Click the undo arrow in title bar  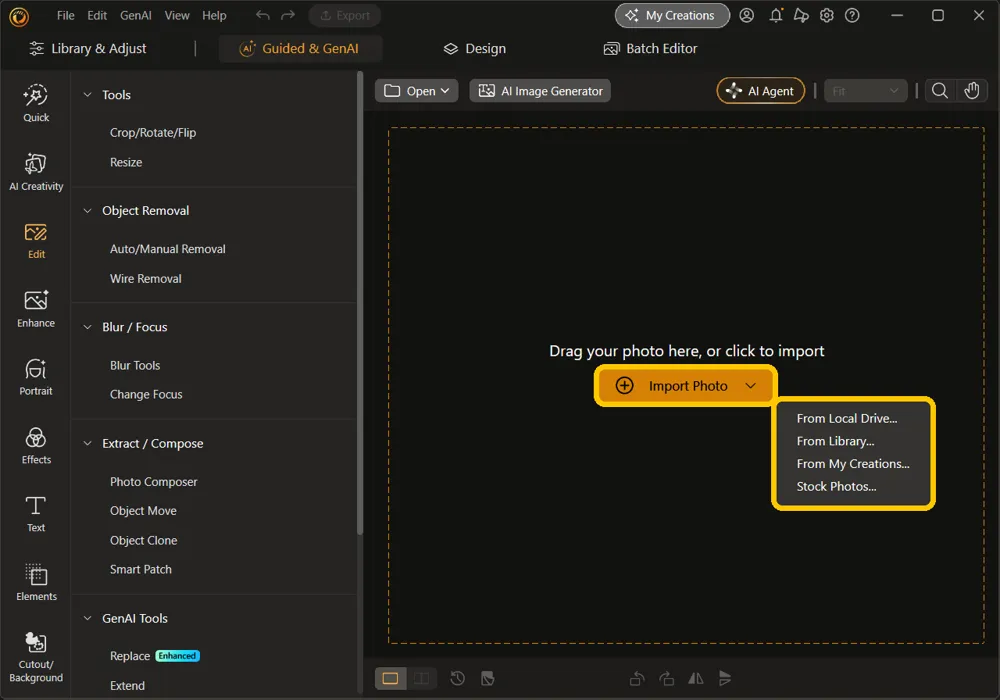(263, 15)
